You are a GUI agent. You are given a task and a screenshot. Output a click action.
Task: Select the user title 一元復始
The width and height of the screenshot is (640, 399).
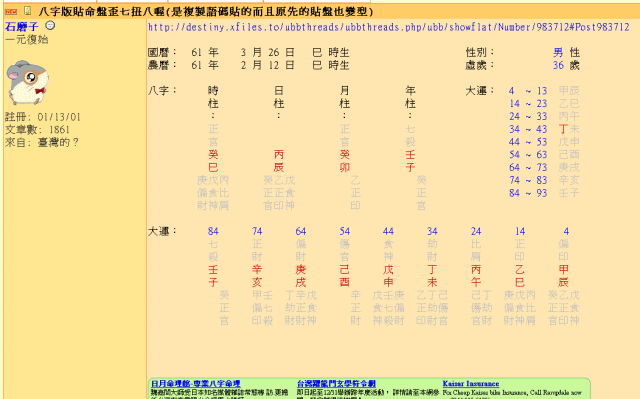(x=27, y=40)
